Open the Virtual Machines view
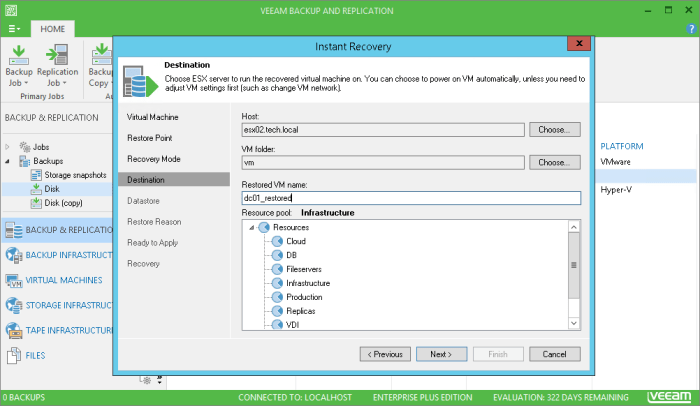The width and height of the screenshot is (700, 406). [x=58, y=280]
